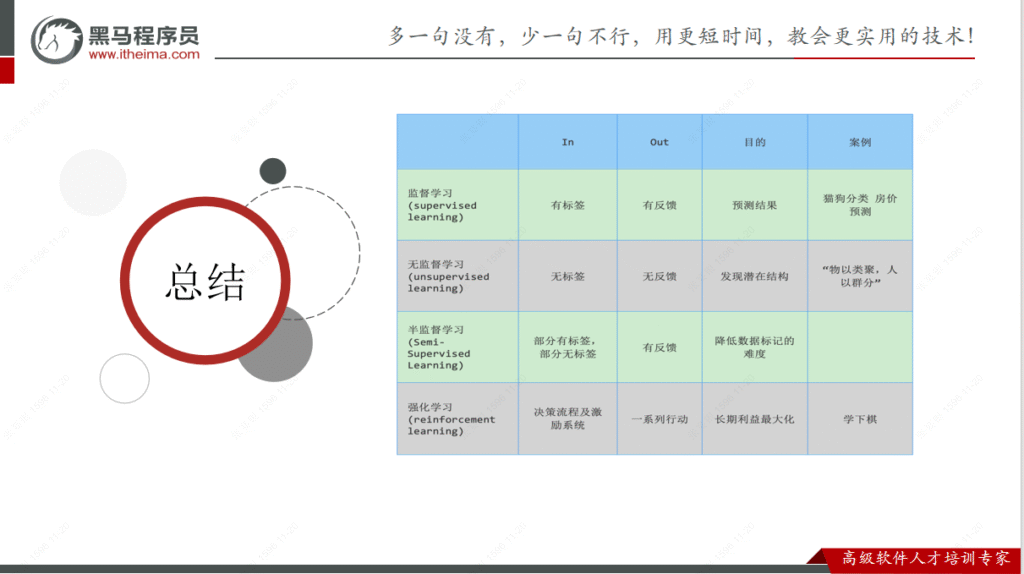The image size is (1024, 574).
Task: Click the horse head logo icon
Action: tap(57, 41)
